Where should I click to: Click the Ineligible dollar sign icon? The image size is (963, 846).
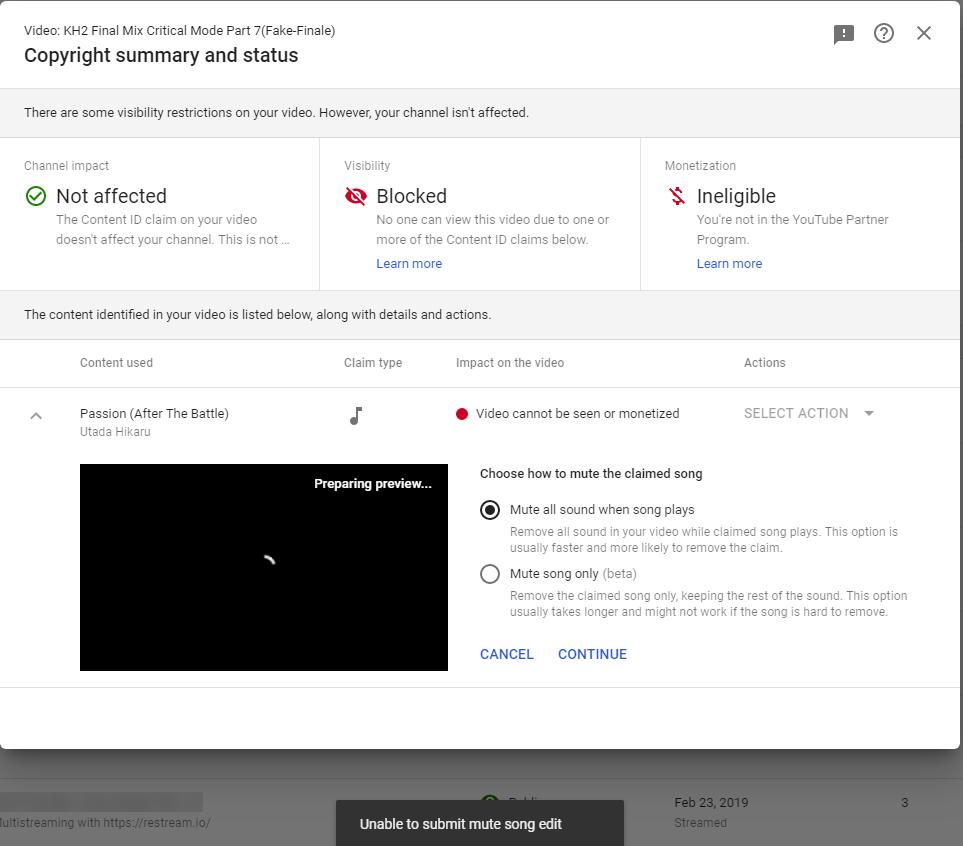(x=677, y=196)
